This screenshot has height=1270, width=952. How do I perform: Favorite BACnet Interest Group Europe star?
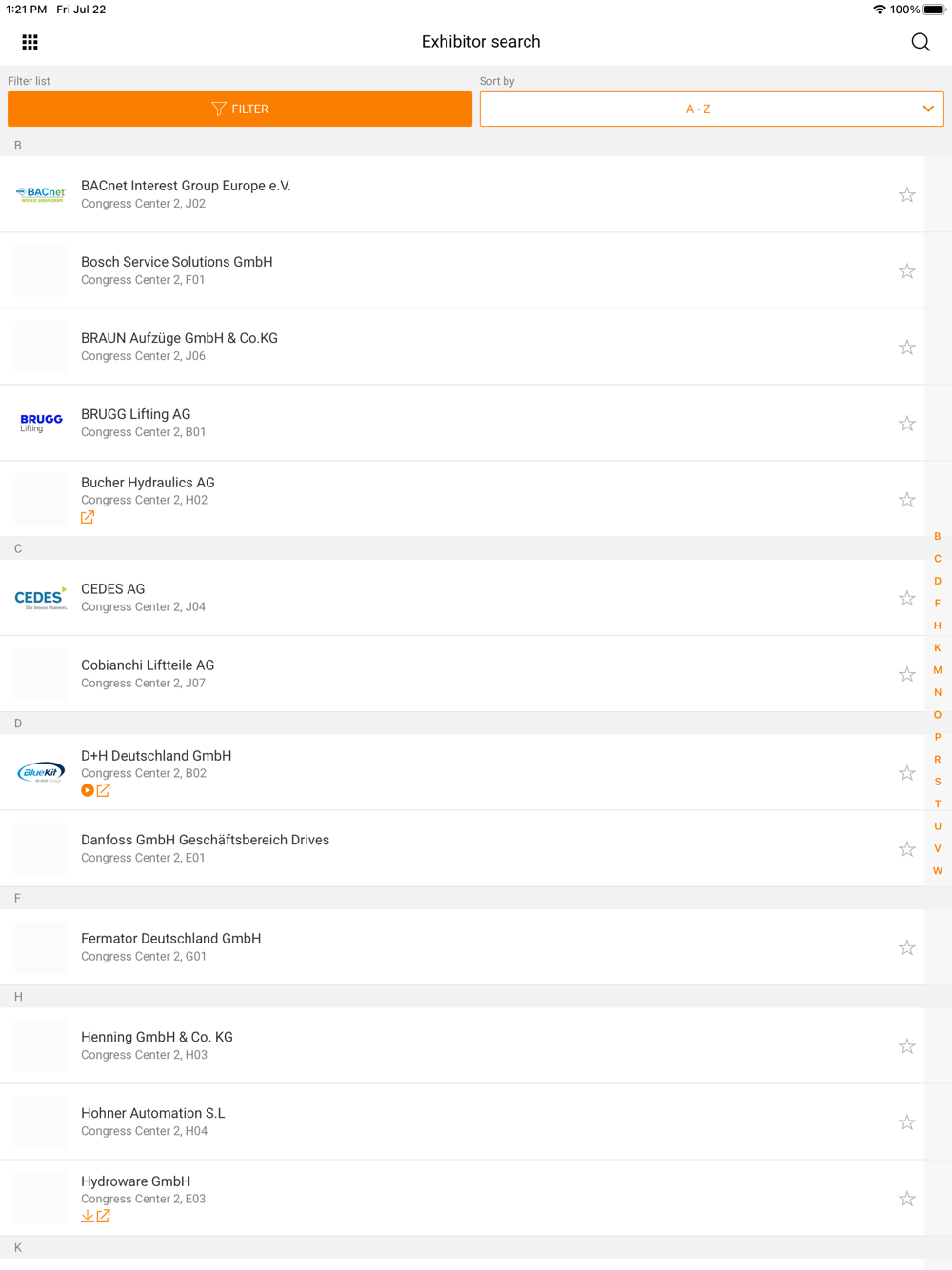(x=906, y=195)
